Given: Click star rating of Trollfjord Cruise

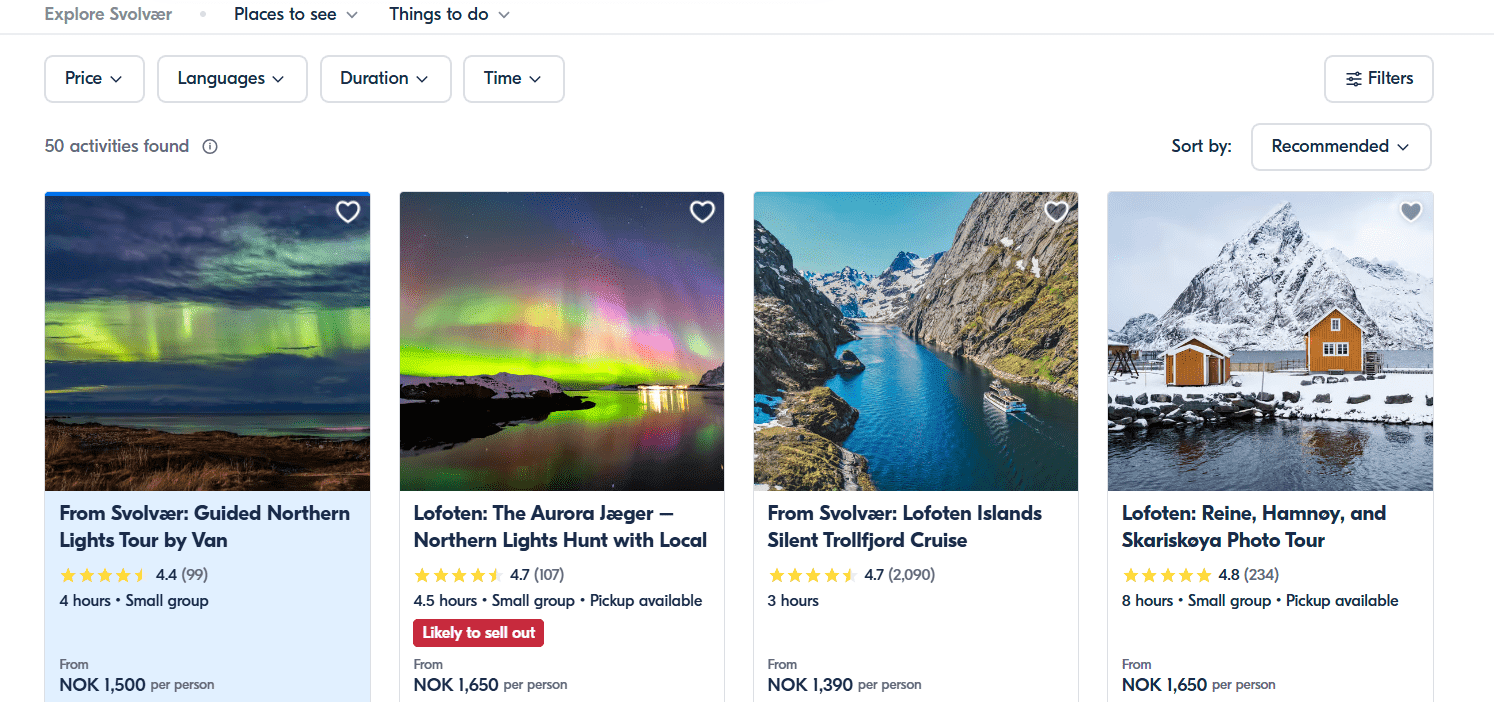Looking at the screenshot, I should (812, 575).
